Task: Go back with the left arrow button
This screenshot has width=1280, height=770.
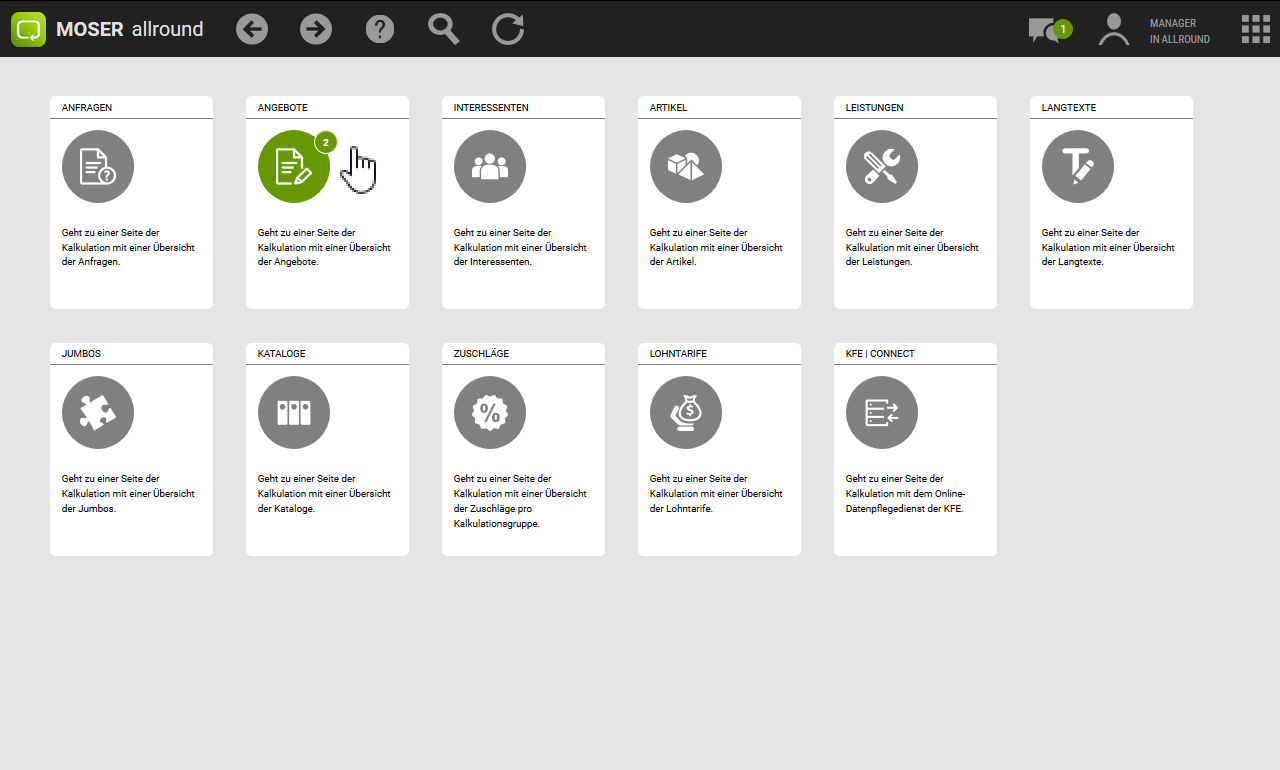Action: point(252,29)
